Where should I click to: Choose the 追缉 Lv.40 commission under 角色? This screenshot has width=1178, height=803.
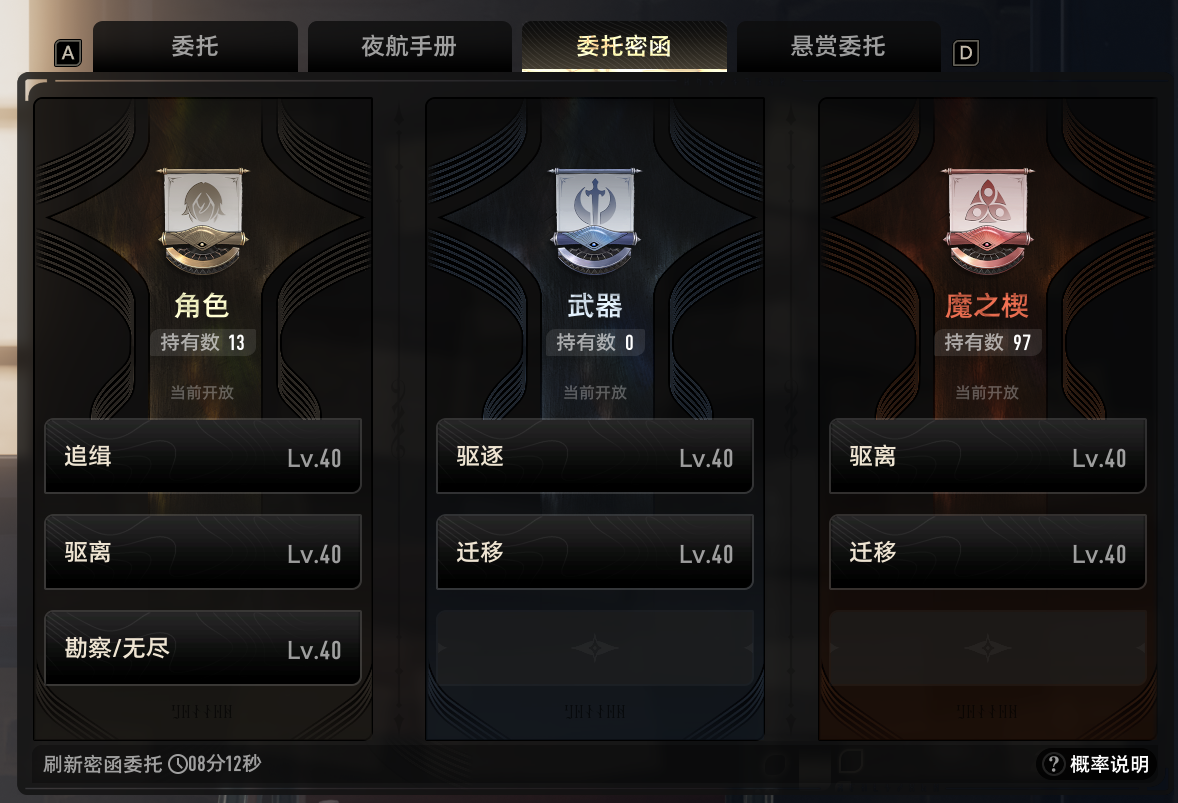pyautogui.click(x=203, y=456)
